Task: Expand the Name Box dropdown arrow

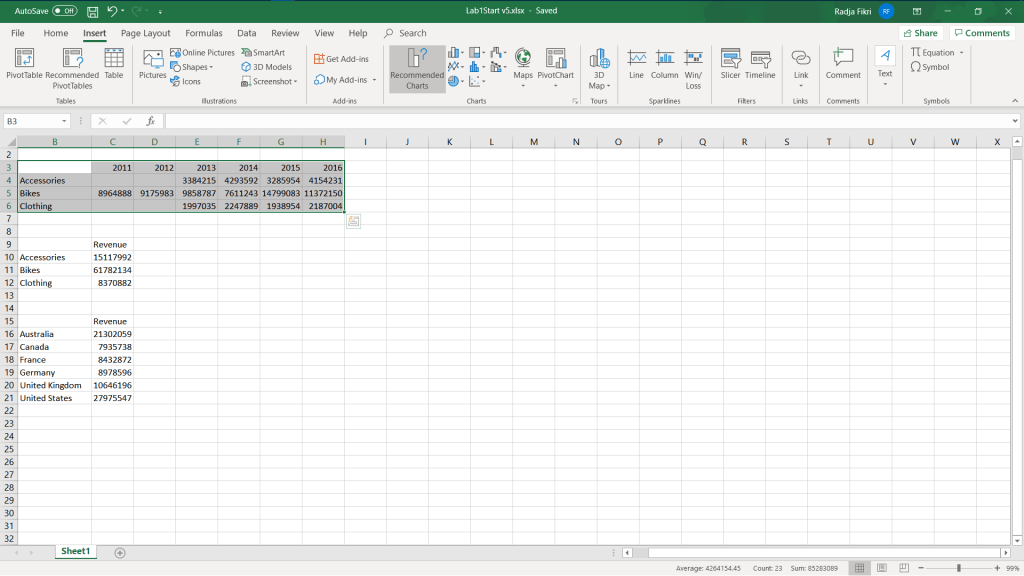Action: pyautogui.click(x=65, y=121)
